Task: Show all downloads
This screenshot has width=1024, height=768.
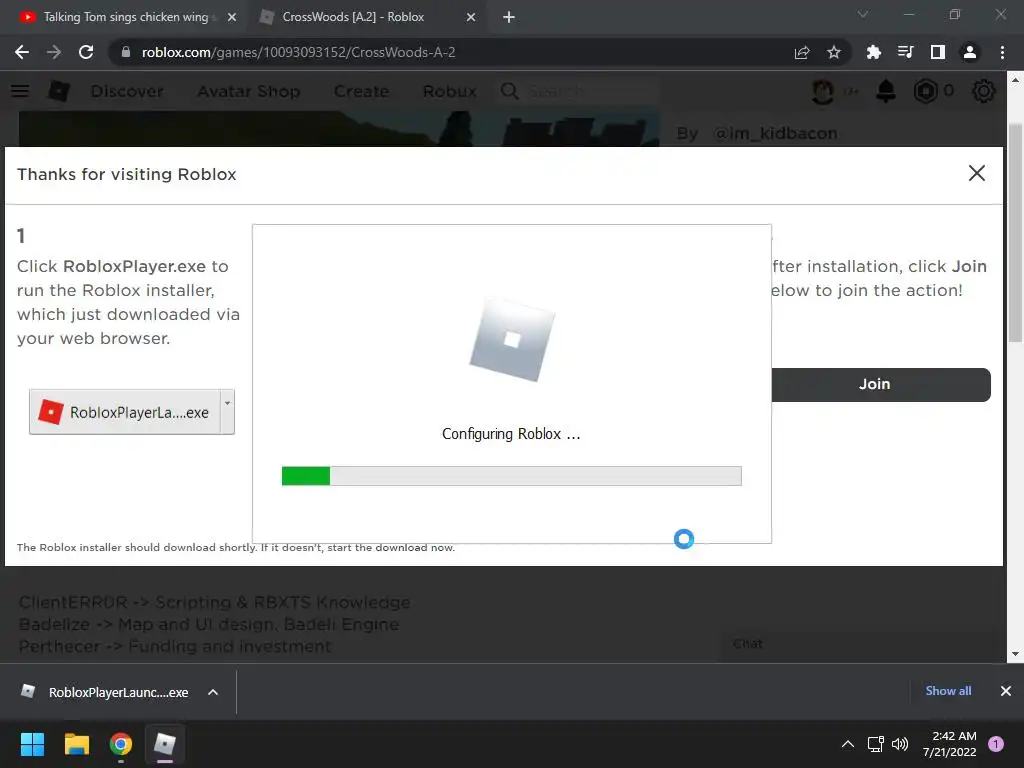Action: (x=948, y=691)
